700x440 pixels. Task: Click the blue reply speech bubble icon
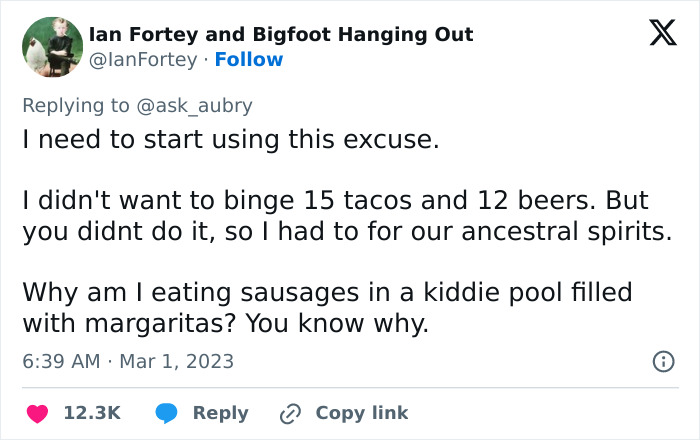[166, 413]
